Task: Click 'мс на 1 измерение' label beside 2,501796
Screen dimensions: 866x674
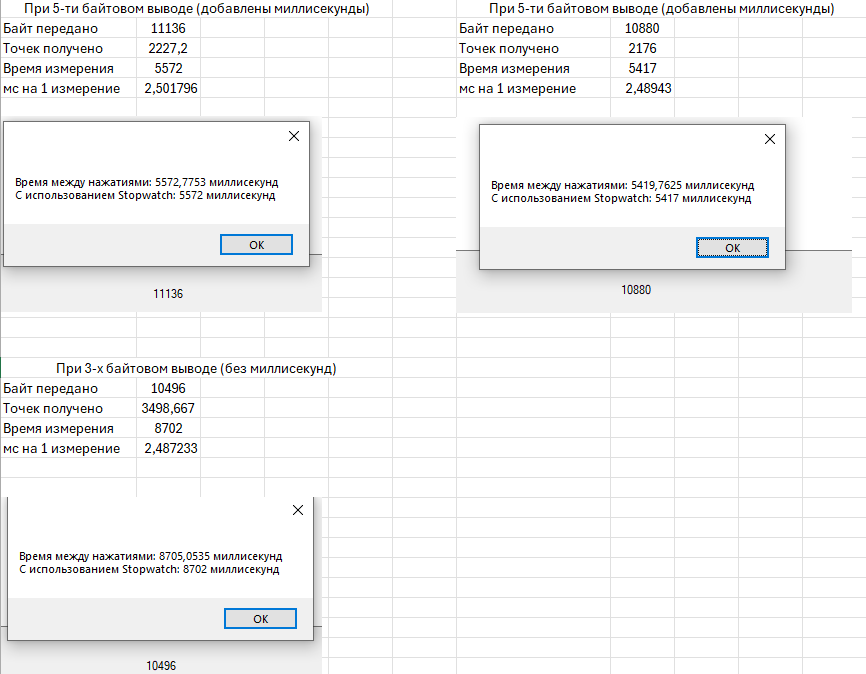Action: (x=62, y=88)
